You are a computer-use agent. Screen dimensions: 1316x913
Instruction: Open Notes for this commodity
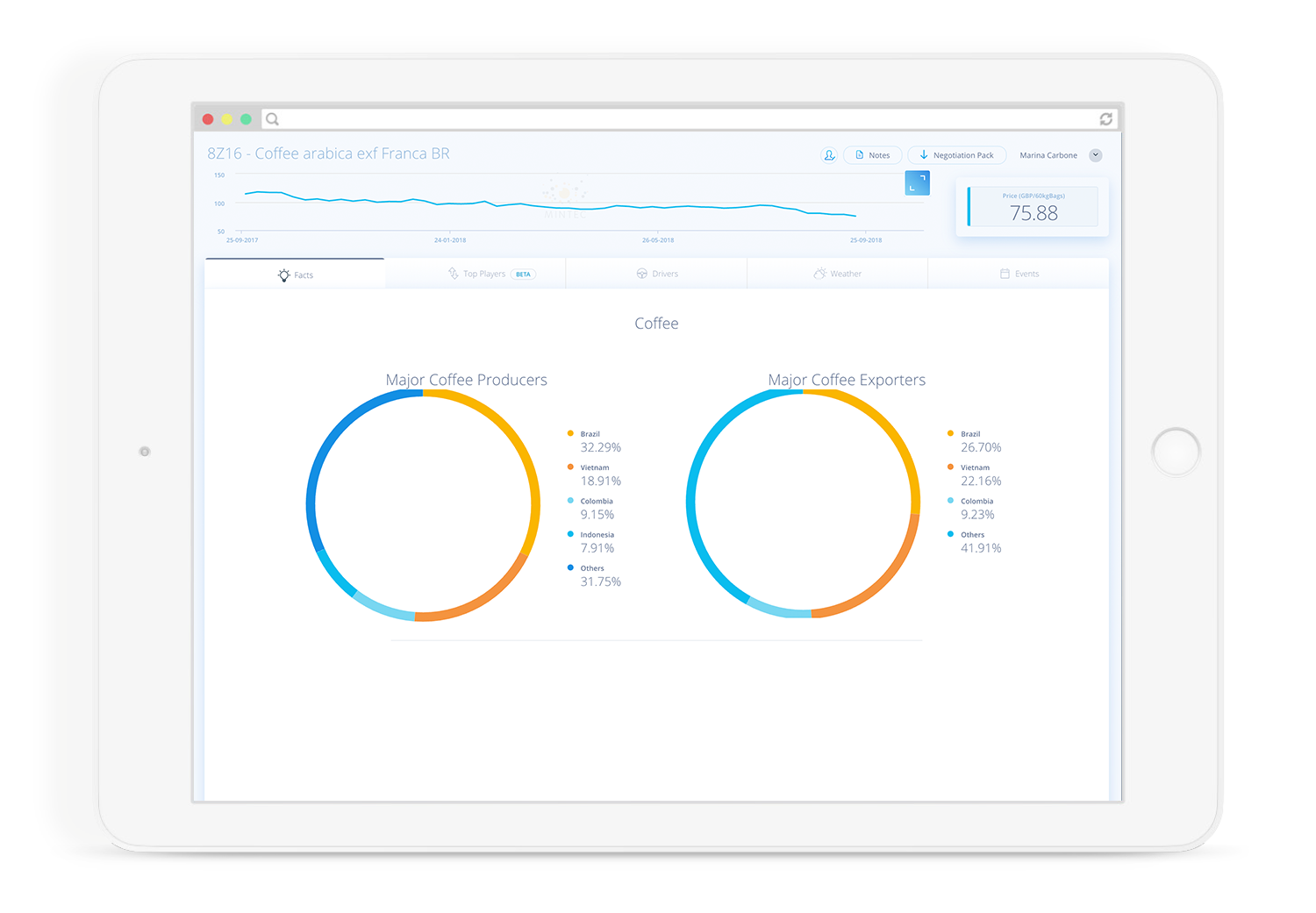(873, 154)
